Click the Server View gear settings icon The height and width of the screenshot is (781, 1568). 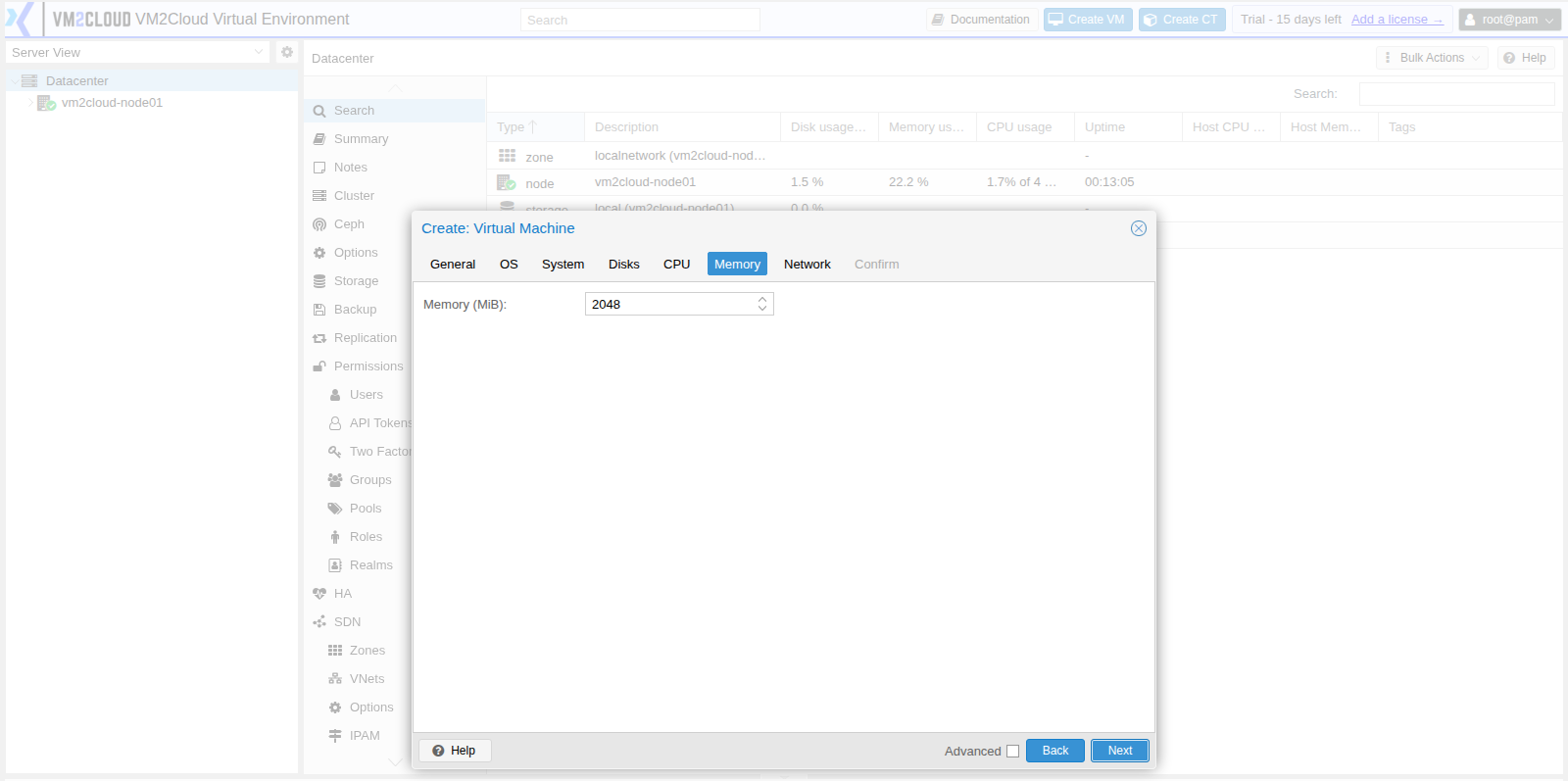pyautogui.click(x=287, y=52)
